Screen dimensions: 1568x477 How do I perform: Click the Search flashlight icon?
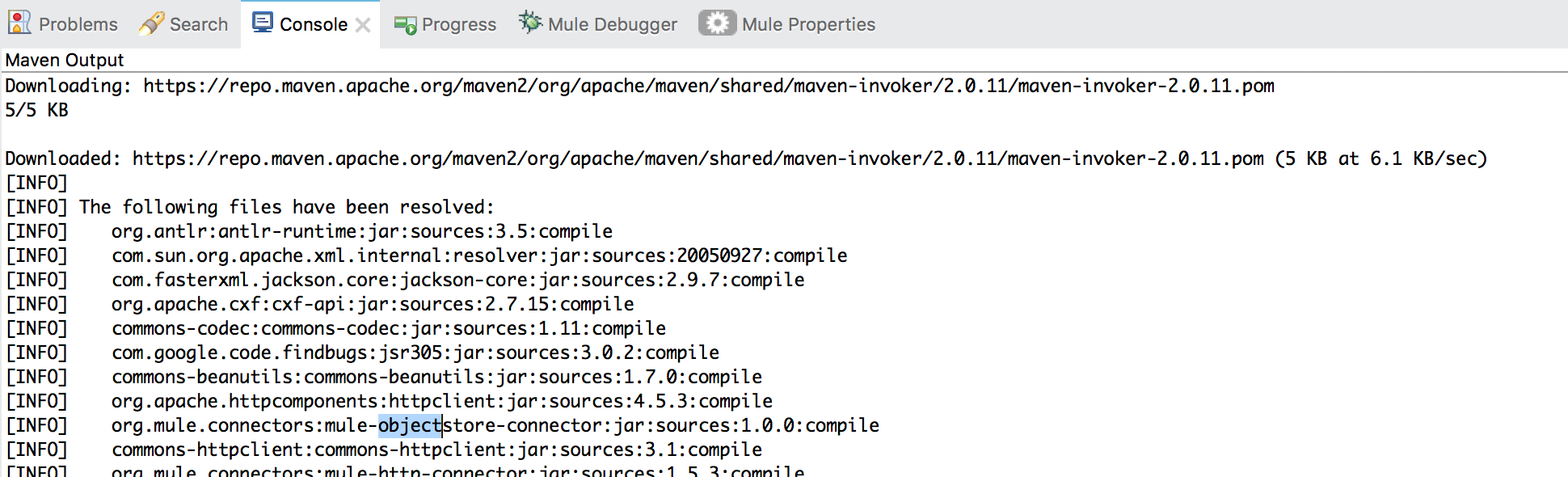point(151,23)
